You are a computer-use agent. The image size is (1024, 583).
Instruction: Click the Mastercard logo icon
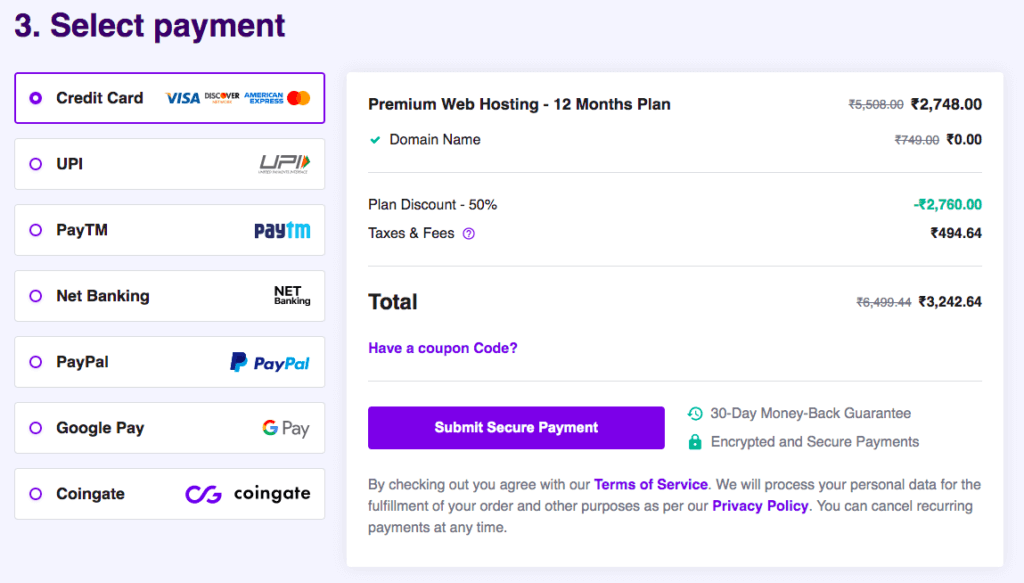coord(298,98)
